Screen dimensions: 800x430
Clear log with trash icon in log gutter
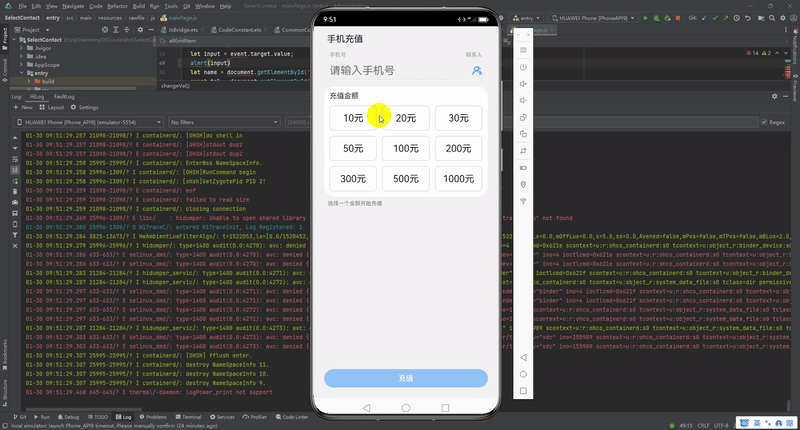(x=15, y=192)
